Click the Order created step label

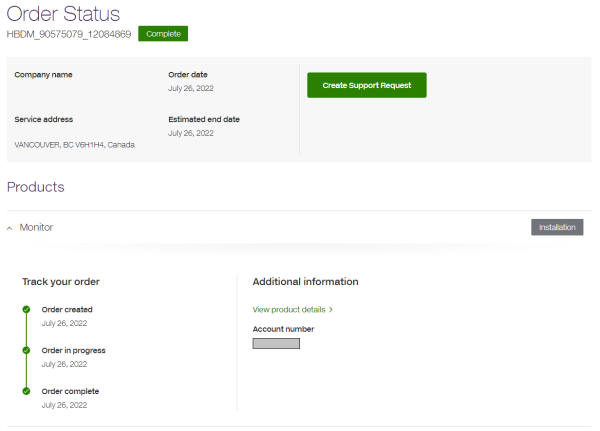pos(67,309)
